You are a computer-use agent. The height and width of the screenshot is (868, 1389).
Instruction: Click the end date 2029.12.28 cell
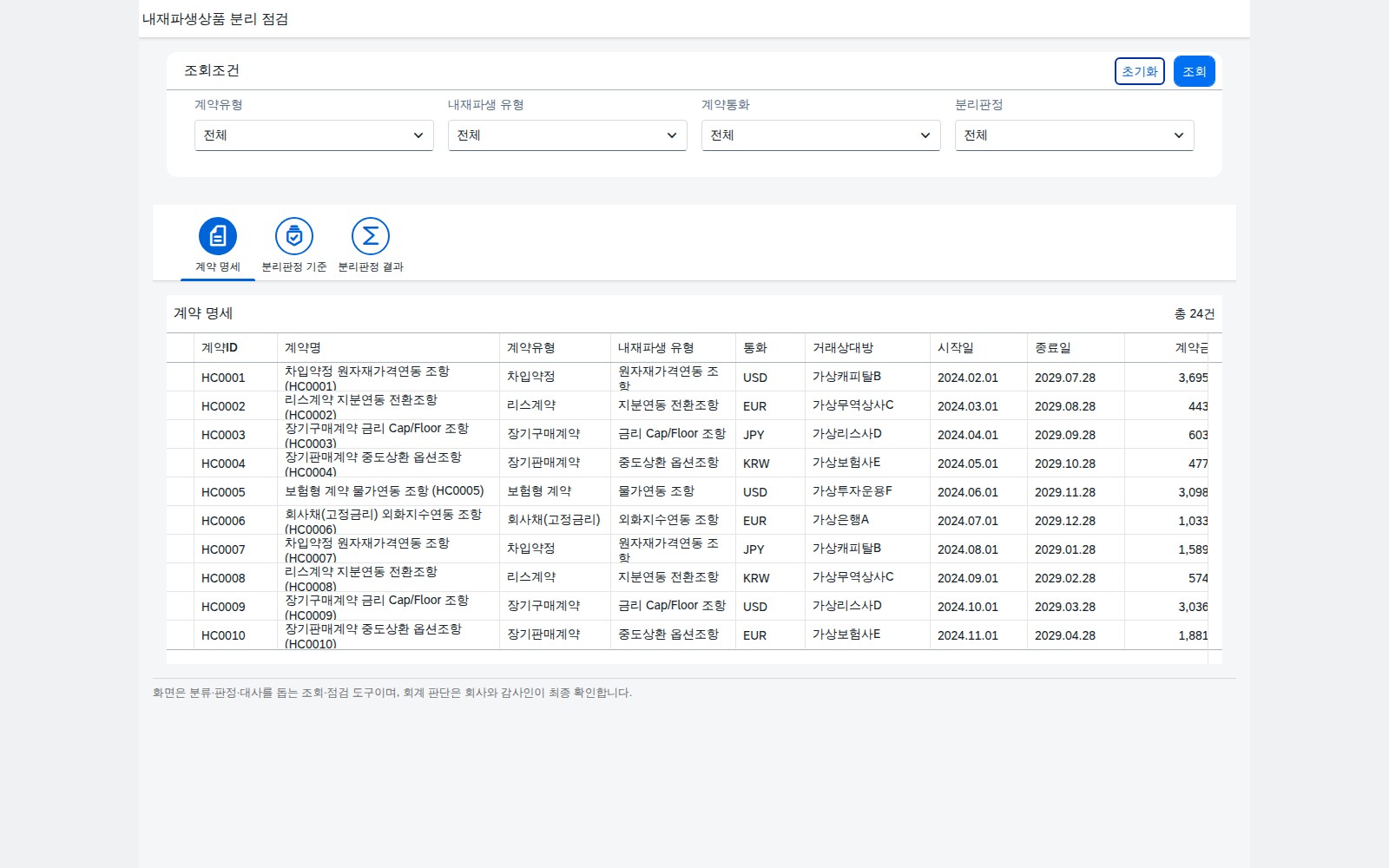coord(1076,521)
